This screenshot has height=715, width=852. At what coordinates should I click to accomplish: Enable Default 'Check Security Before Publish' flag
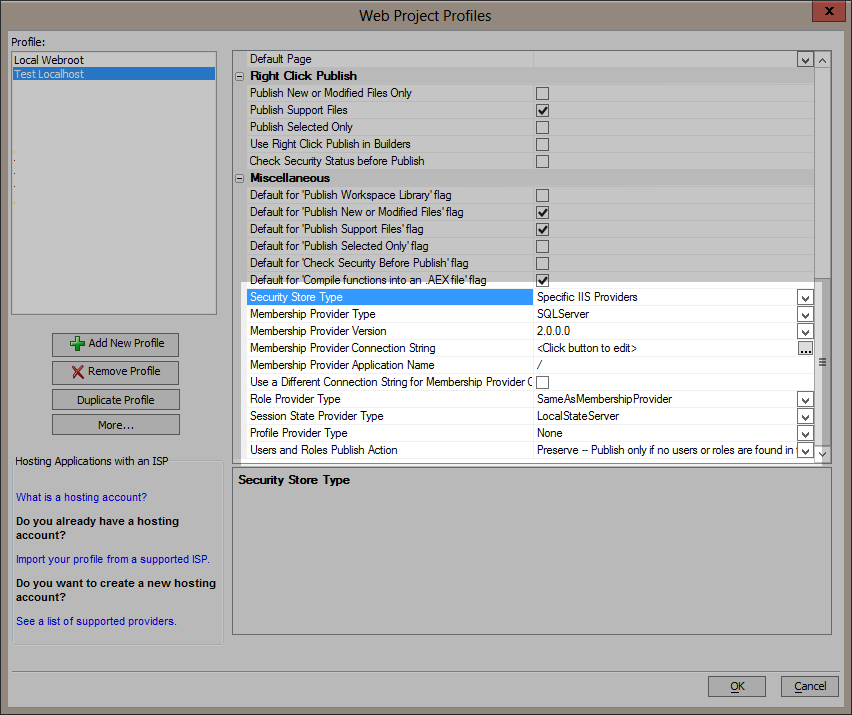click(542, 264)
